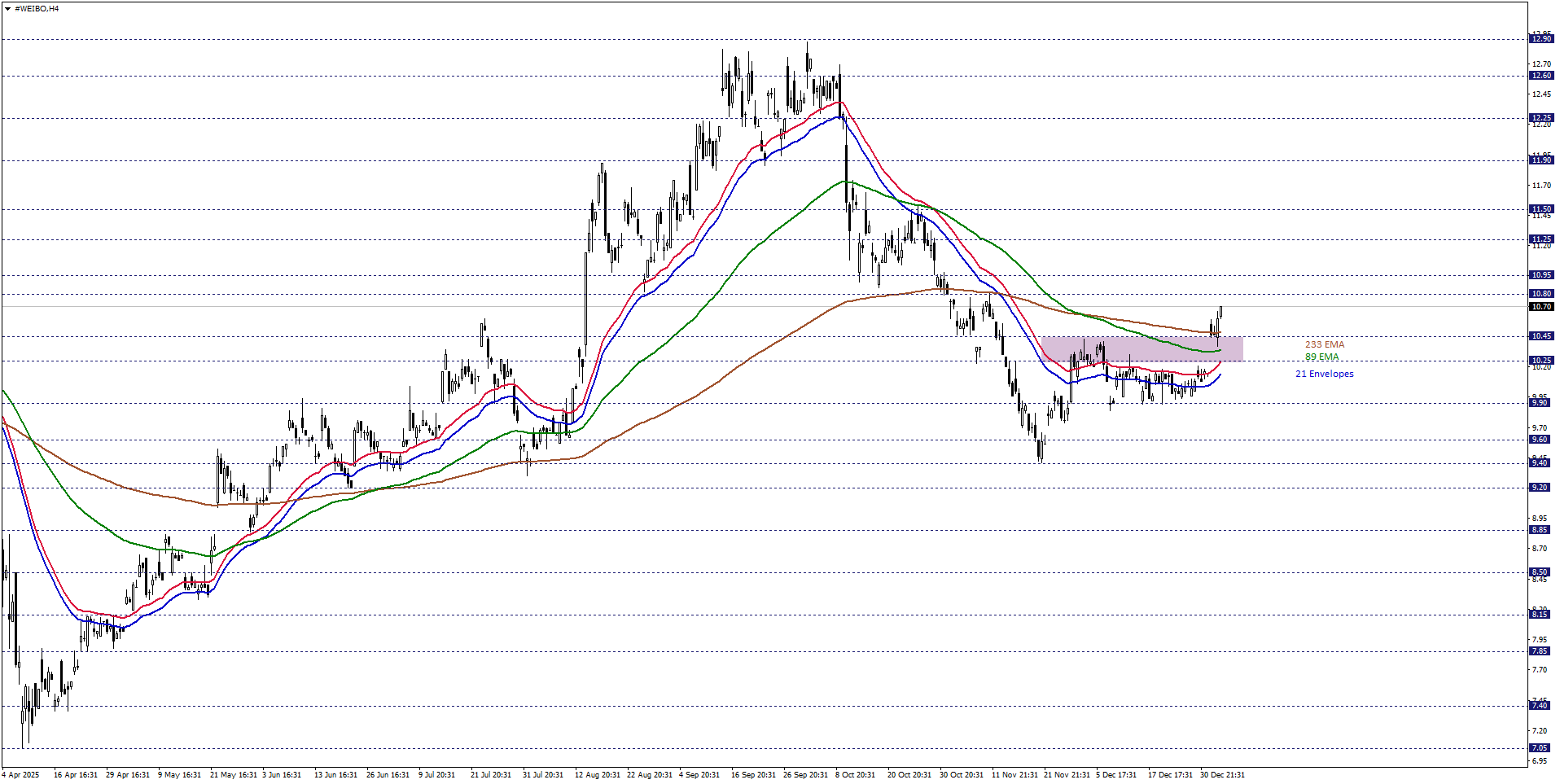This screenshot has width=1560, height=784.
Task: Click the 11.90 price level tag
Action: [x=1541, y=160]
